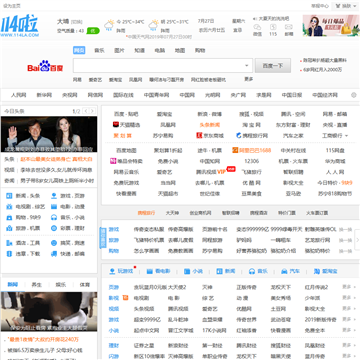This screenshot has width=360, height=360.
Task: Switch to the 娱乐 news tab
Action: coord(61,285)
